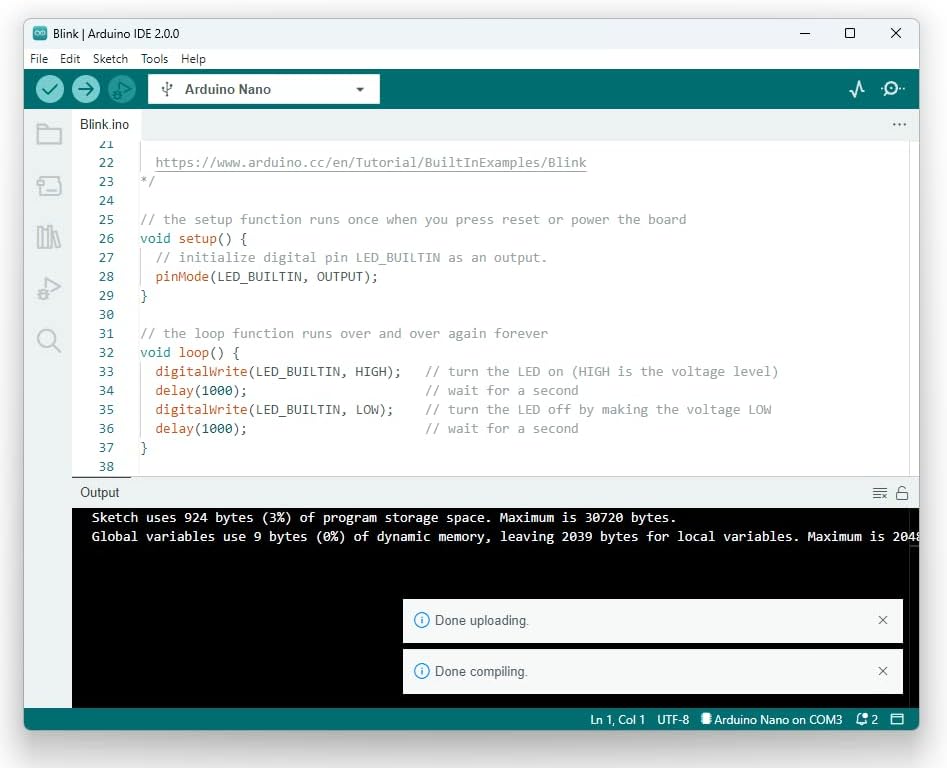
Task: Click Arduino Nano on COM3 status entry
Action: (x=771, y=719)
